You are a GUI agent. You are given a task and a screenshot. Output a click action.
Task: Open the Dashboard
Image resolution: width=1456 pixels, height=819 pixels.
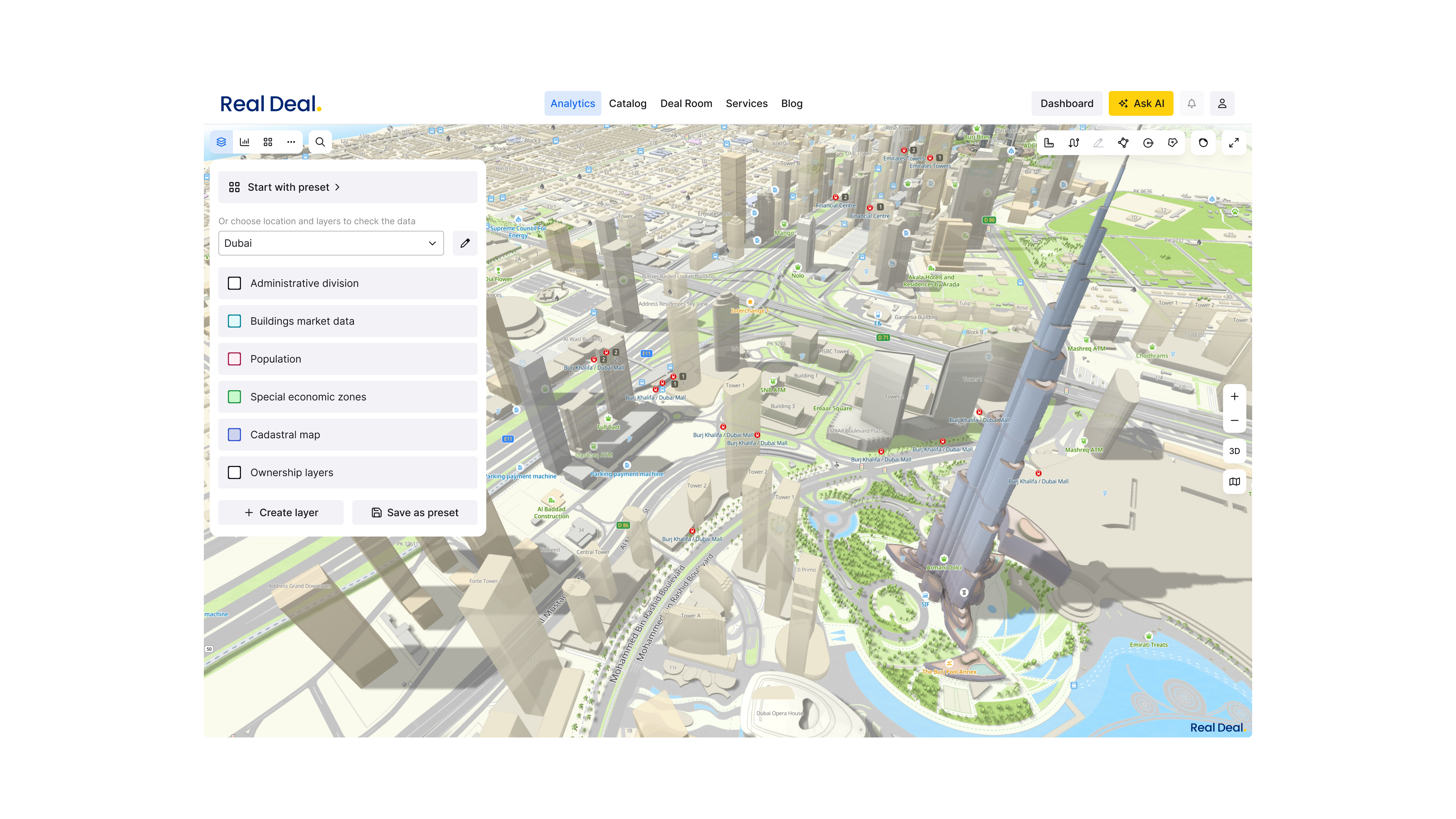[x=1067, y=103]
